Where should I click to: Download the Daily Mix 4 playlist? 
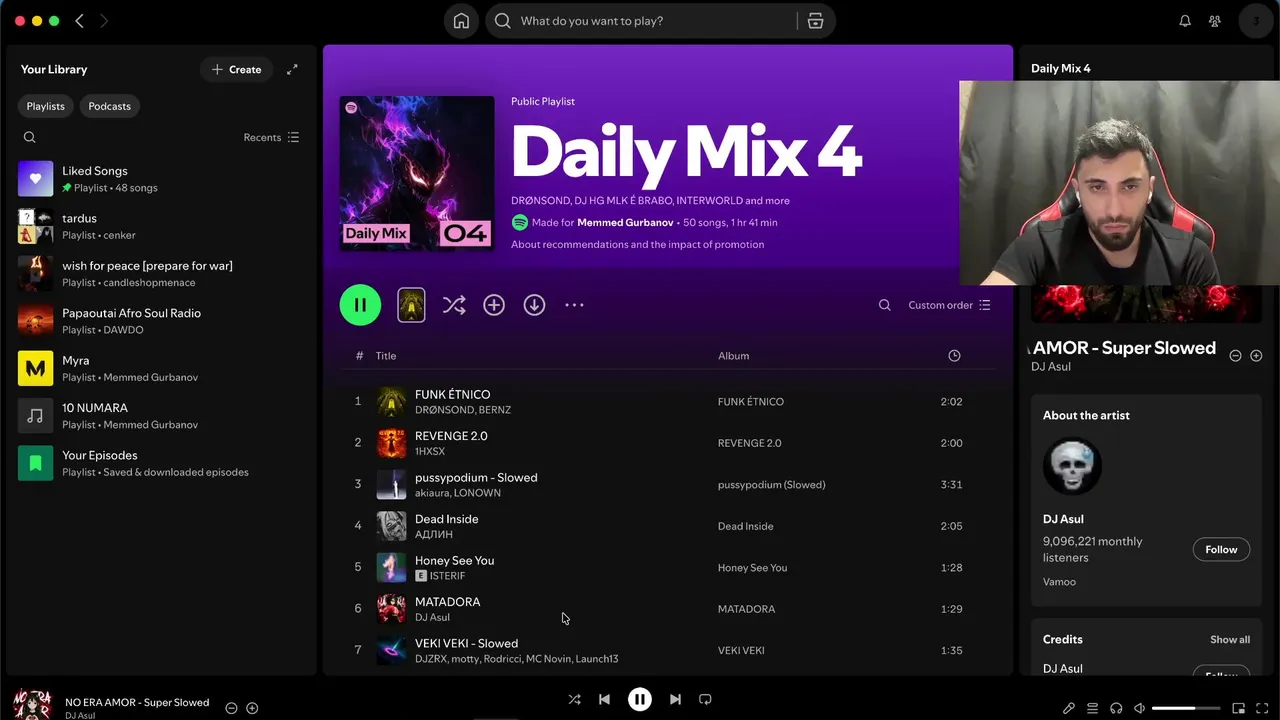pos(534,305)
